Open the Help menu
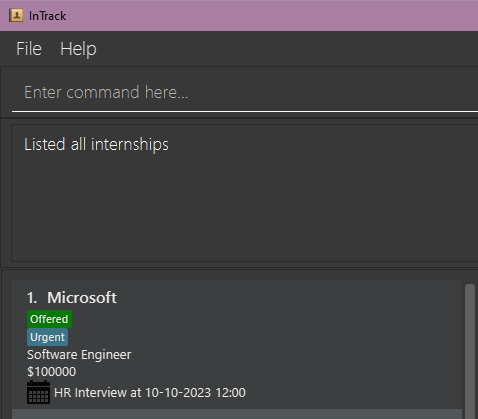This screenshot has width=478, height=419. [78, 49]
